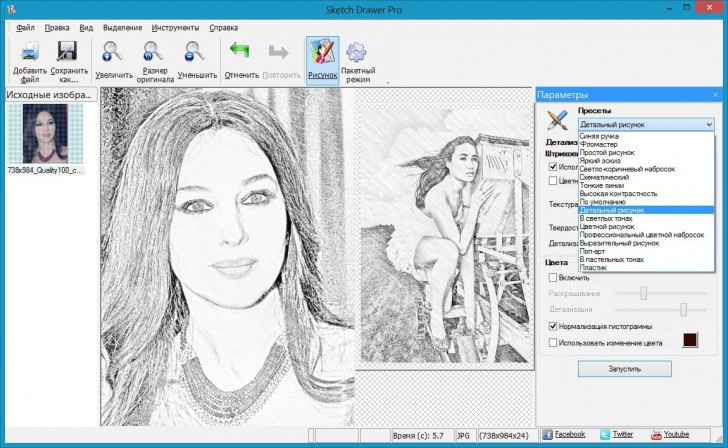Click the JPG status bar entry
The image size is (728, 448).
point(463,436)
